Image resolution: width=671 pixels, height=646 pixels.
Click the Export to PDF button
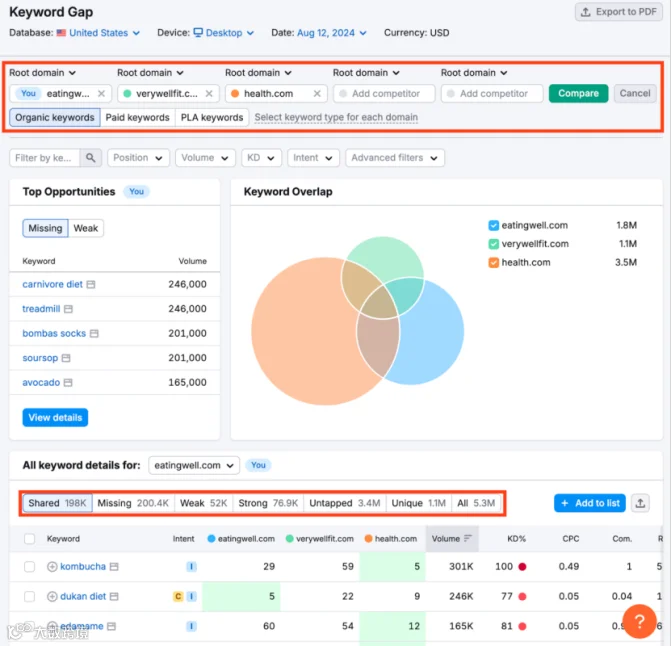click(618, 12)
